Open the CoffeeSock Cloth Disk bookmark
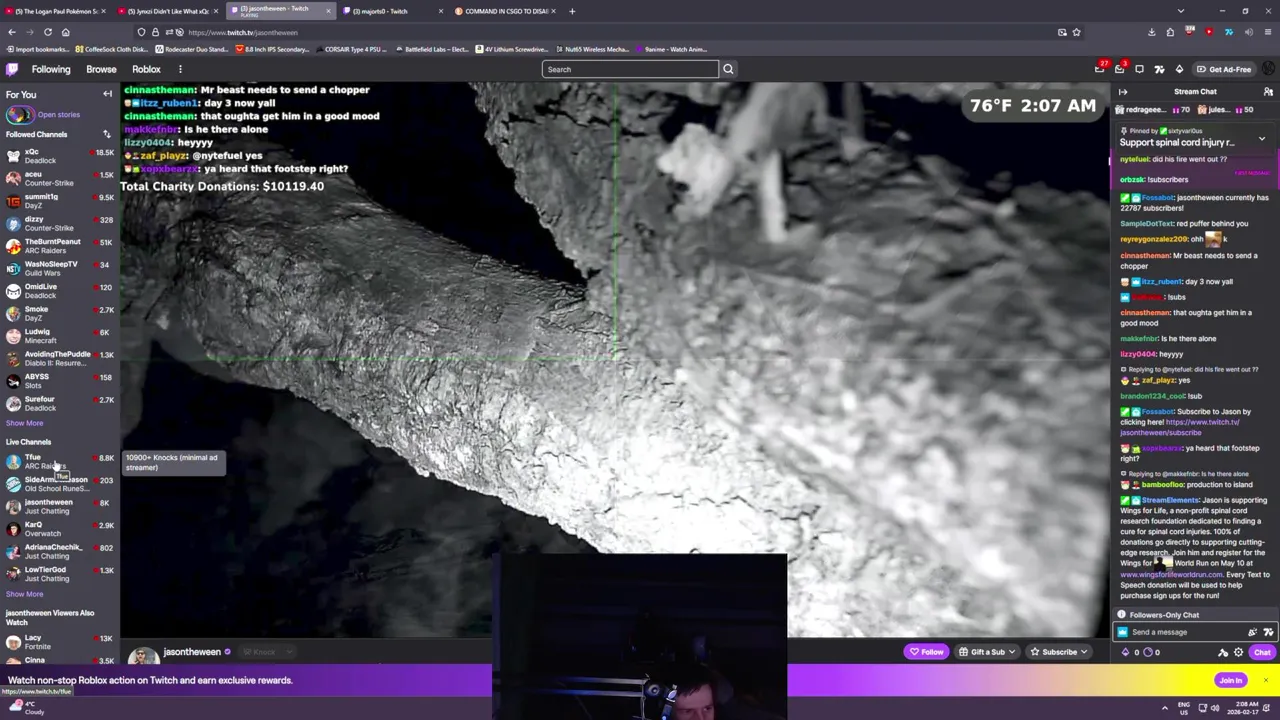Image resolution: width=1280 pixels, height=720 pixels. [111, 49]
